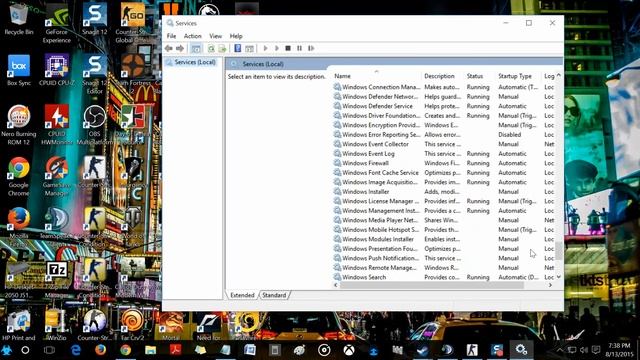Viewport: 640px width, 360px height.
Task: Click the Refresh toolbar icon
Action: (x=211, y=48)
